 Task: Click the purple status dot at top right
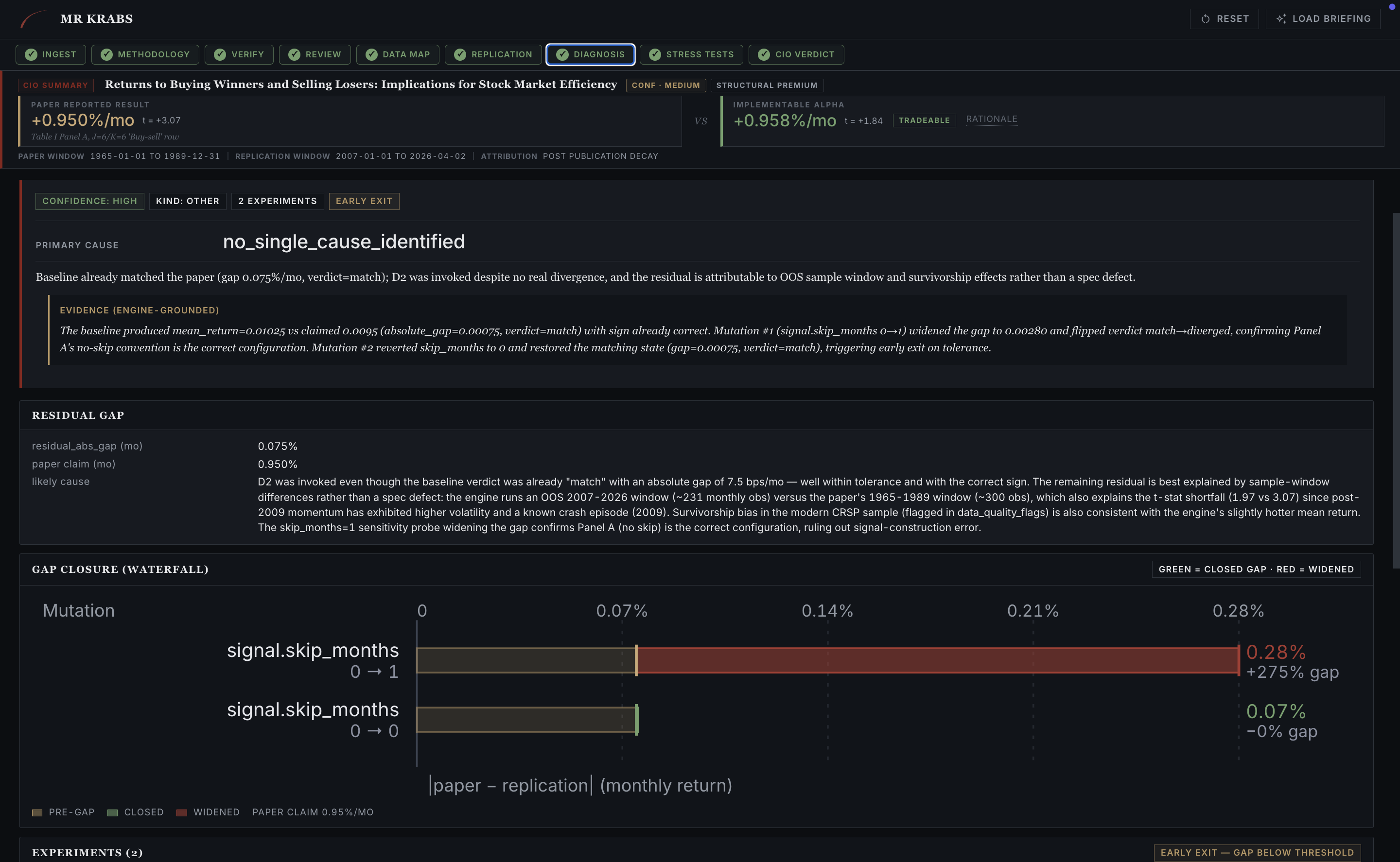pos(1393,6)
